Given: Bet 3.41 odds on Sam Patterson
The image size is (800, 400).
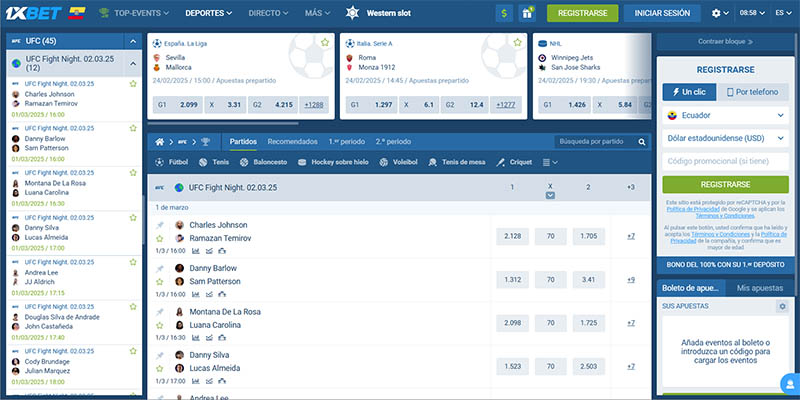Looking at the screenshot, I should (588, 280).
